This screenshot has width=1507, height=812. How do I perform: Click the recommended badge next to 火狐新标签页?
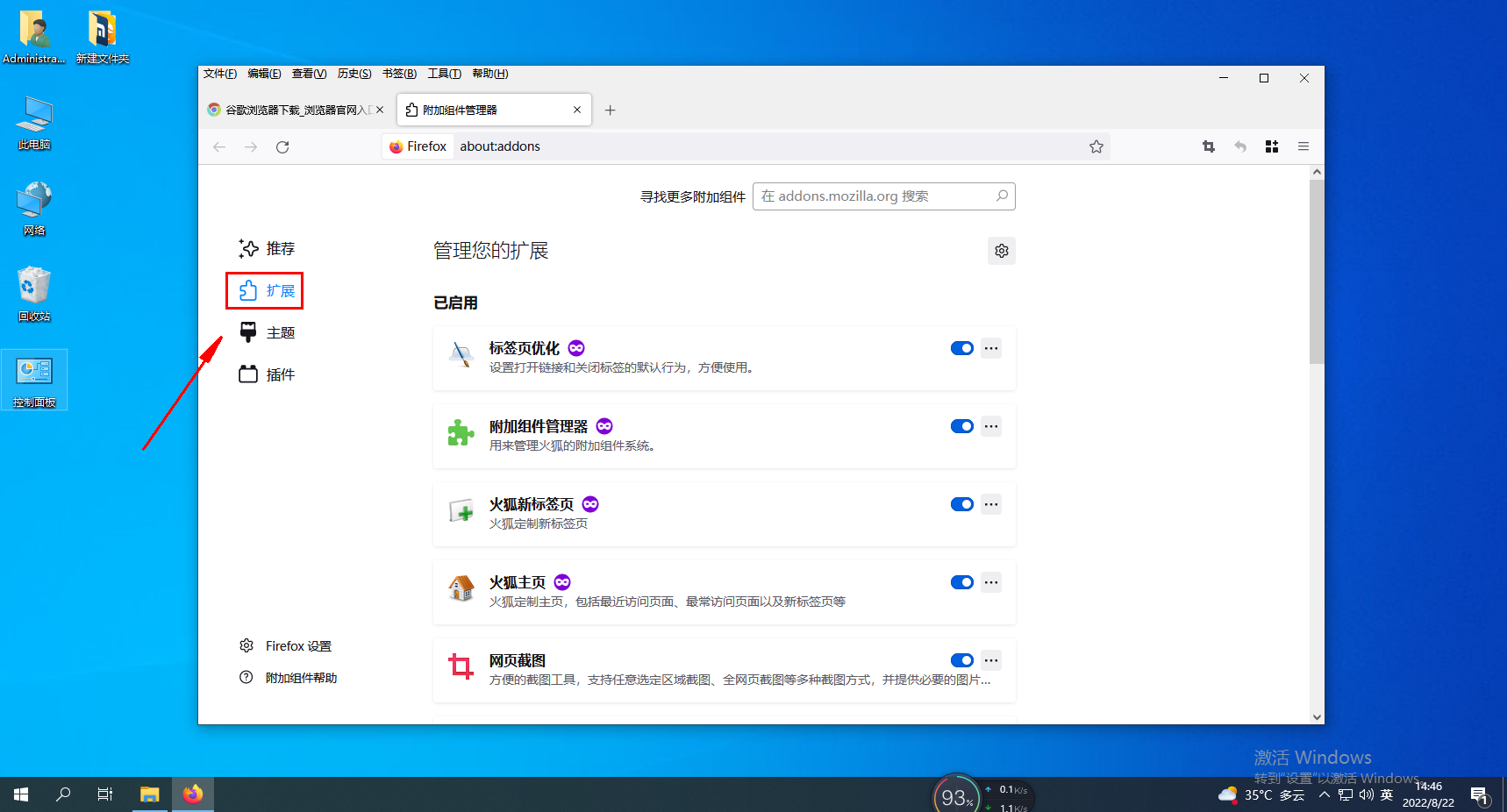(x=590, y=504)
